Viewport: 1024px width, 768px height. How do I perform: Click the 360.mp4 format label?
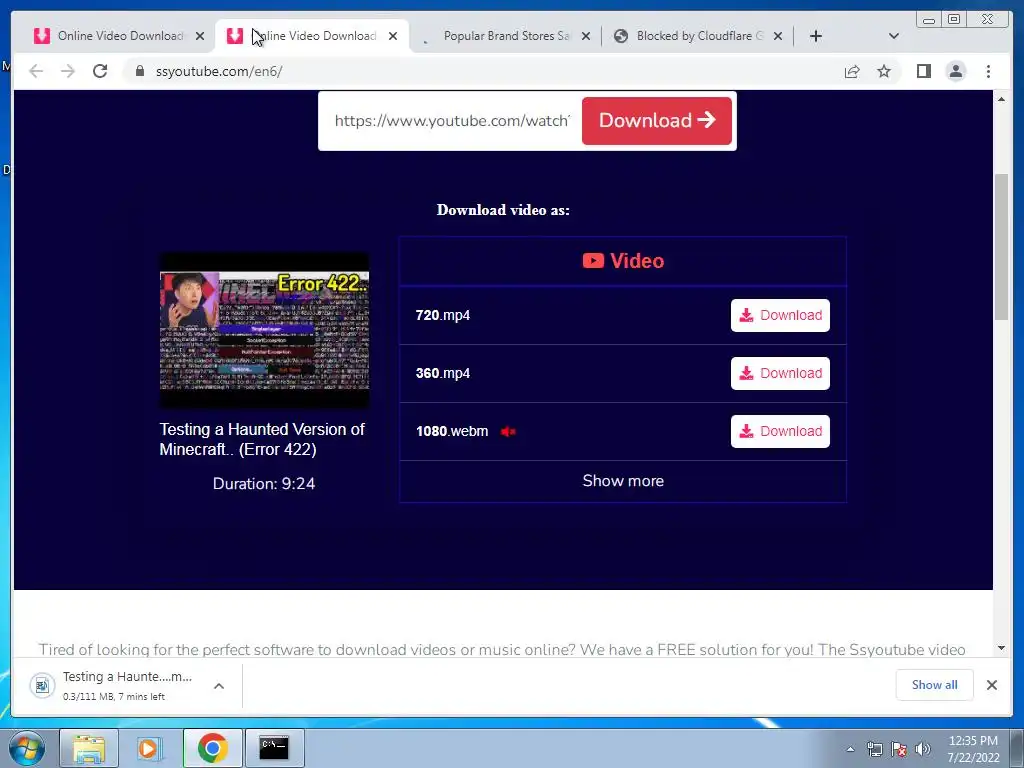pos(443,374)
